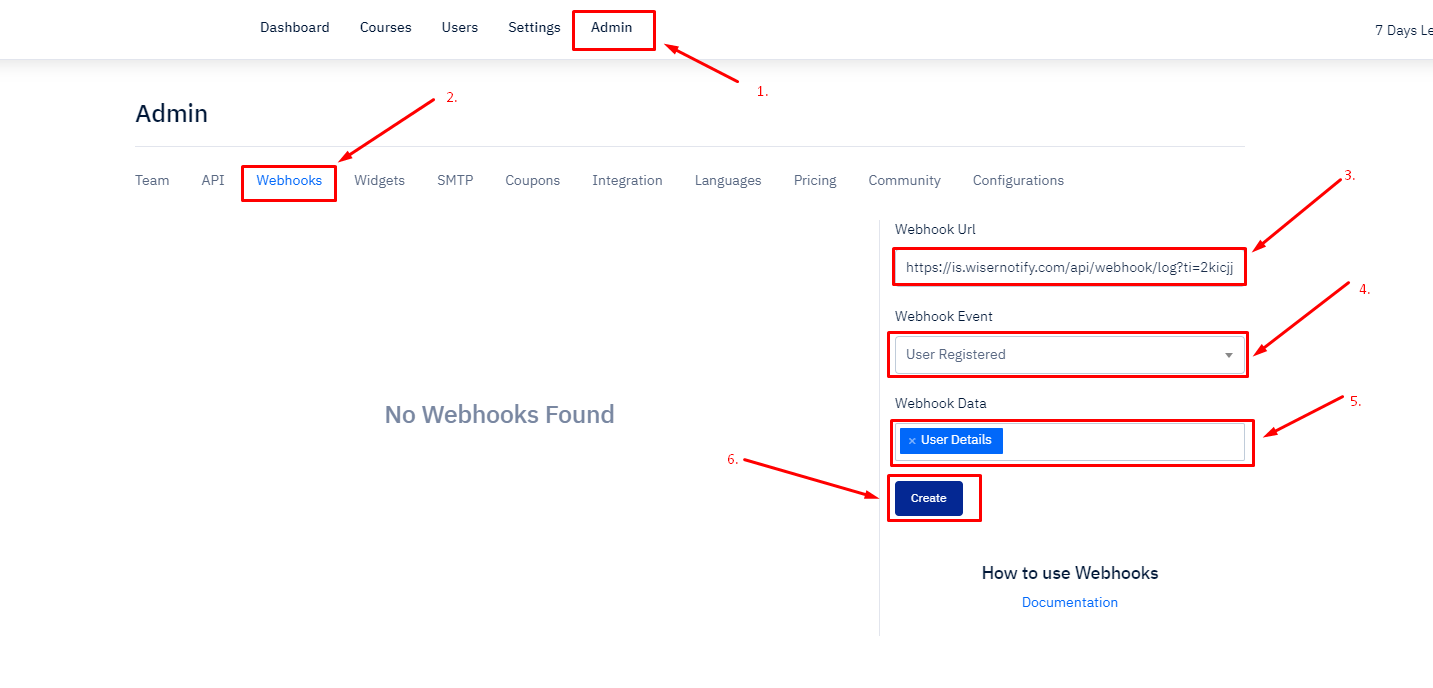Focus the Webhook Url input field
Screen dimensions: 1433x688
[1070, 268]
